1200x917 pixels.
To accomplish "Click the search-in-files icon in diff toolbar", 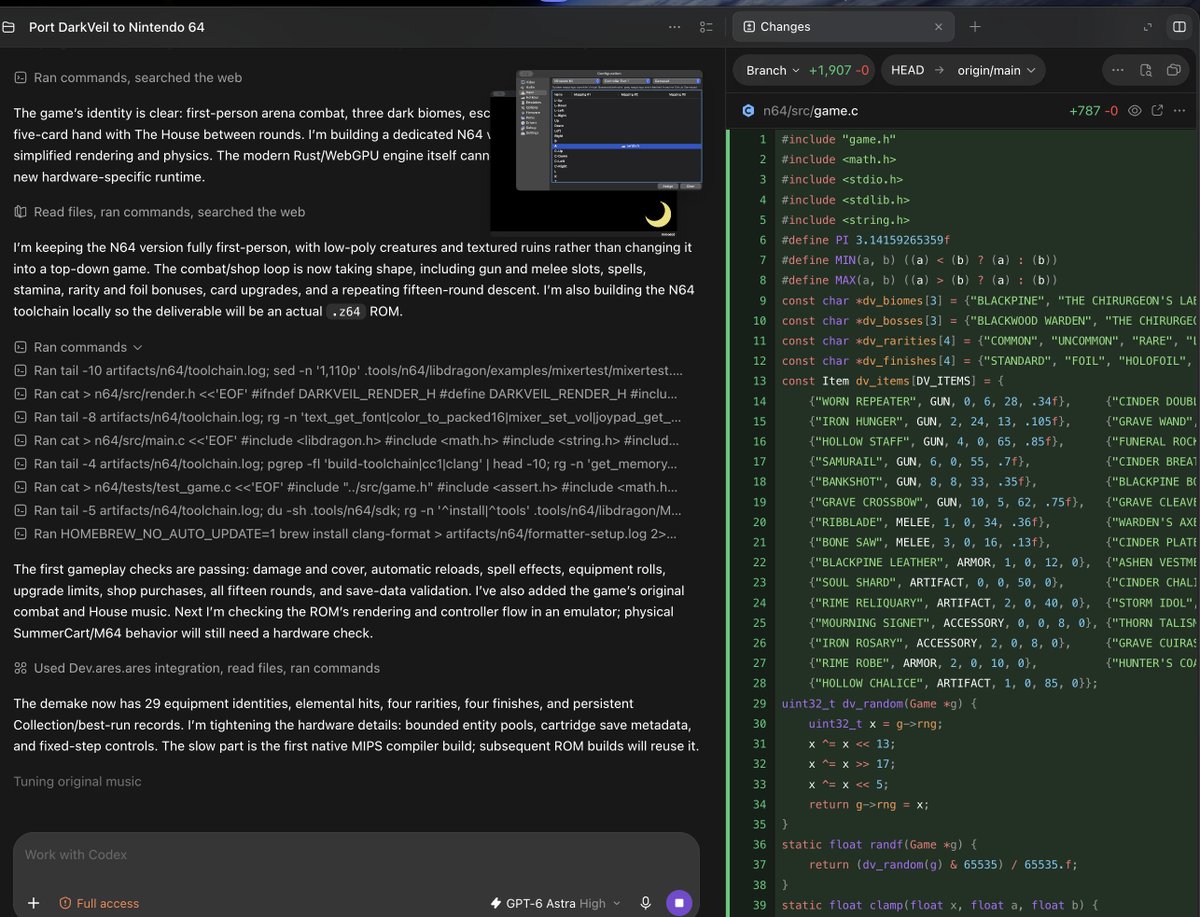I will 1146,70.
